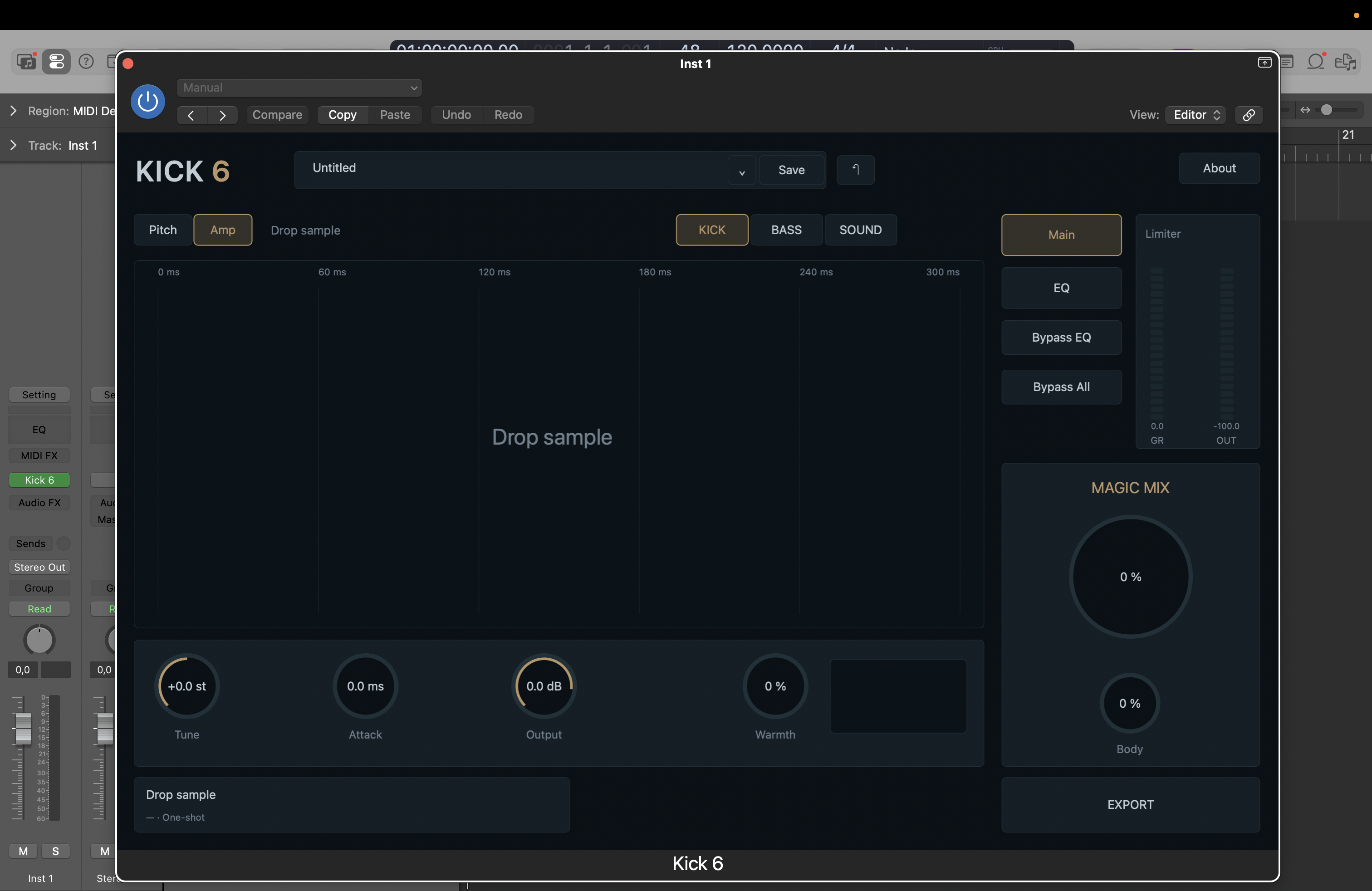The width and height of the screenshot is (1372, 891).
Task: Go to previous preset arrow
Action: click(x=191, y=115)
